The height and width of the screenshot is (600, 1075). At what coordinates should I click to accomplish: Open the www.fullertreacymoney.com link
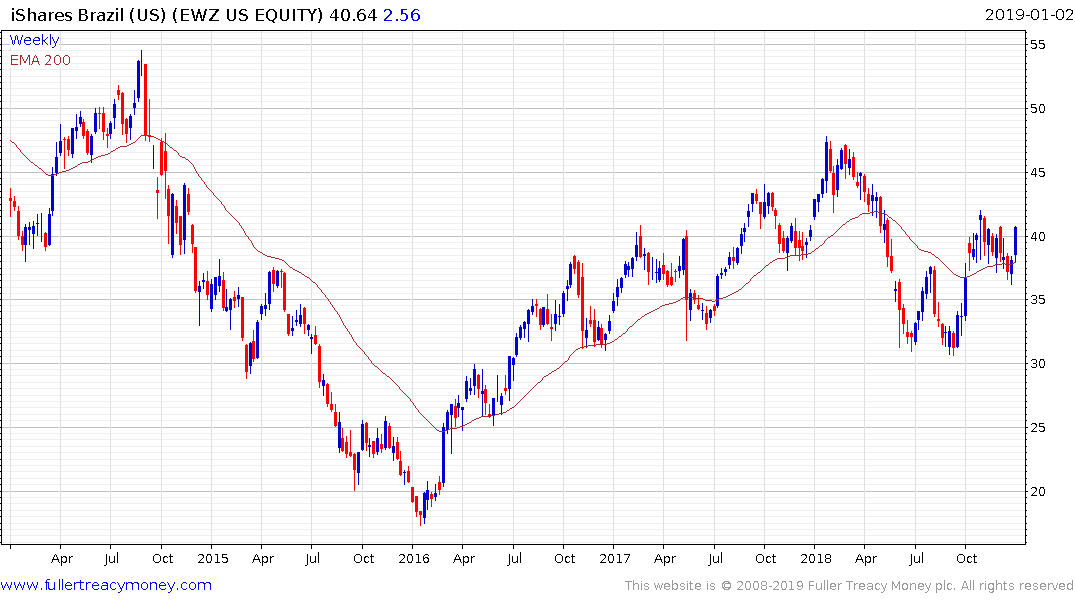(106, 585)
